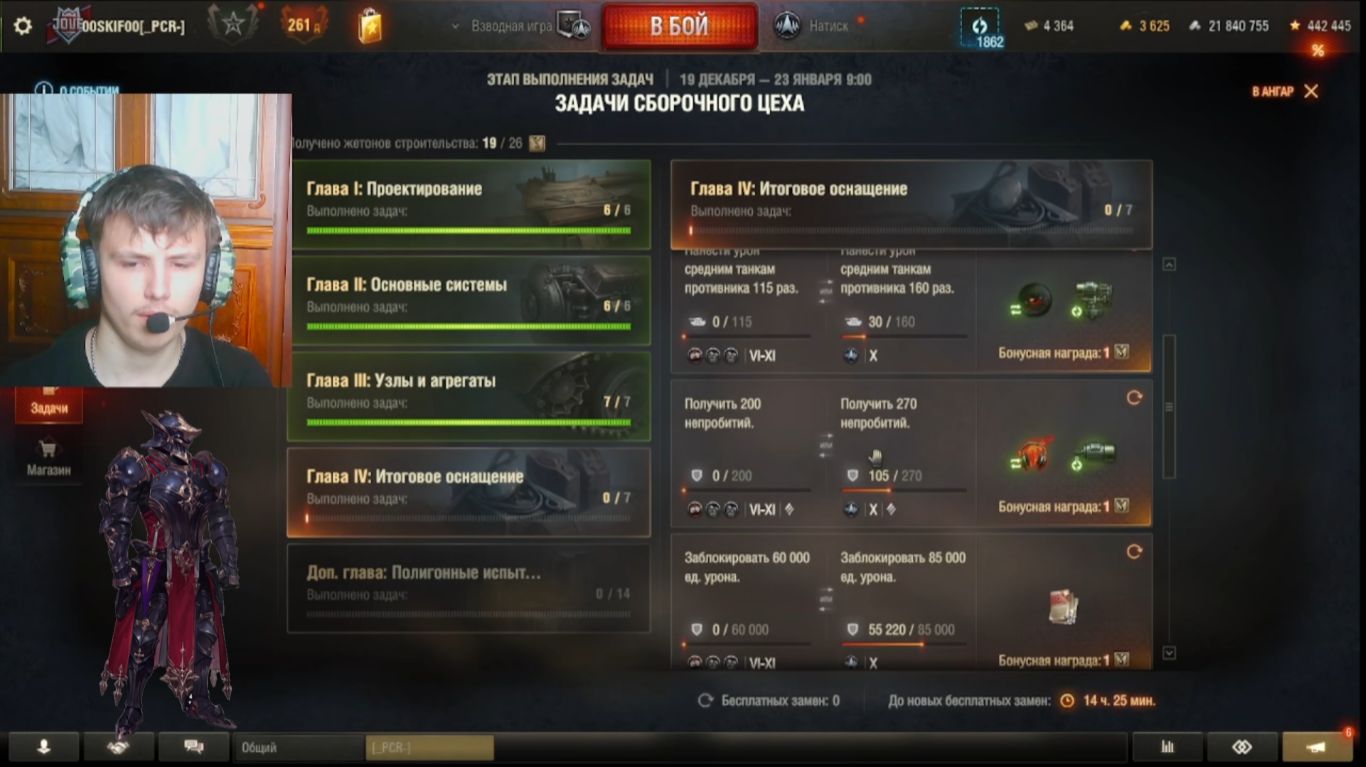This screenshot has height=767, width=1366.
Task: Refresh the 'Заблокировать 85 000' task
Action: (x=1134, y=551)
